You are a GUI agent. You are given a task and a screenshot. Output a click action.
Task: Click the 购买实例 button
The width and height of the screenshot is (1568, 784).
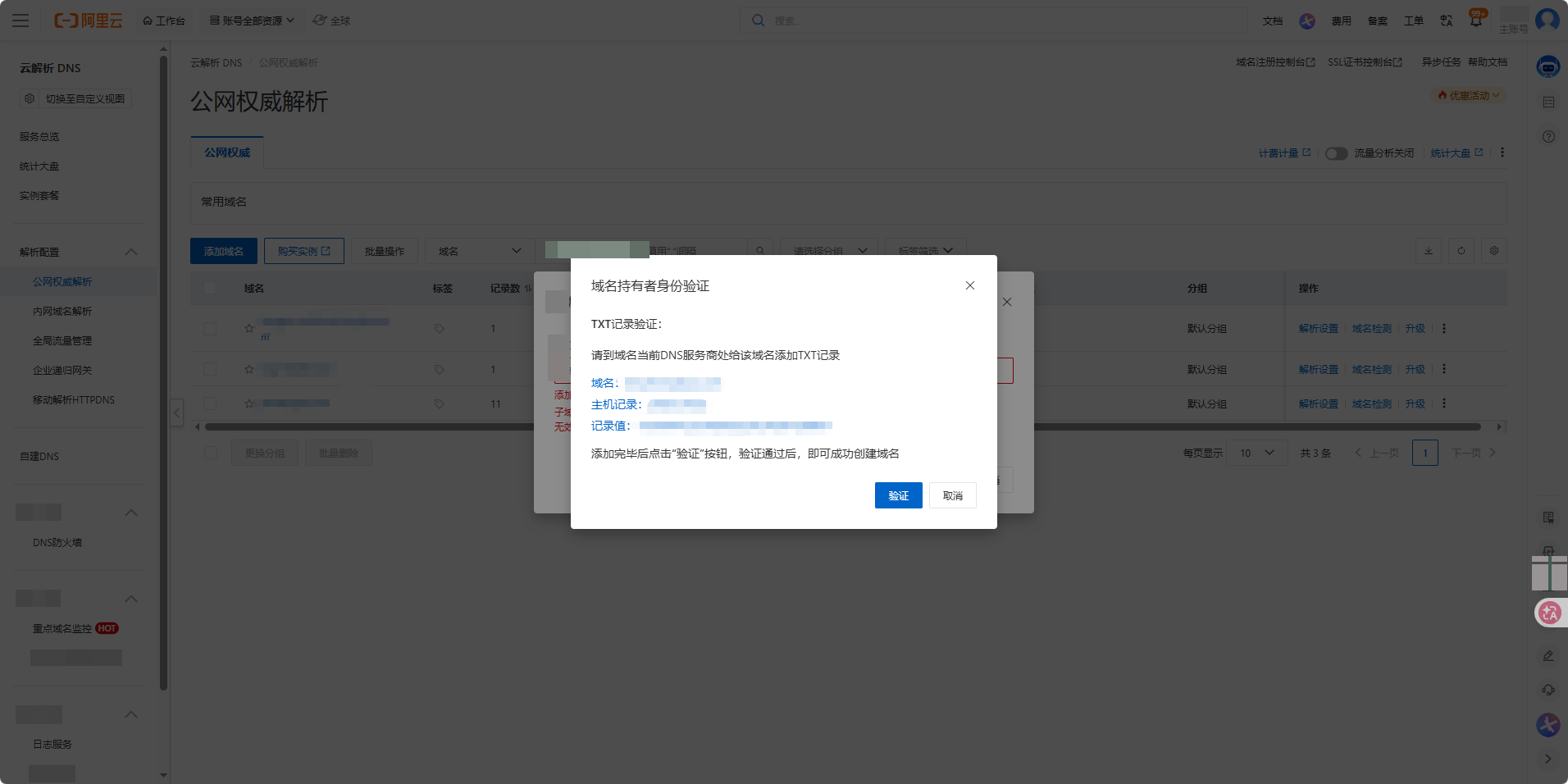tap(303, 251)
